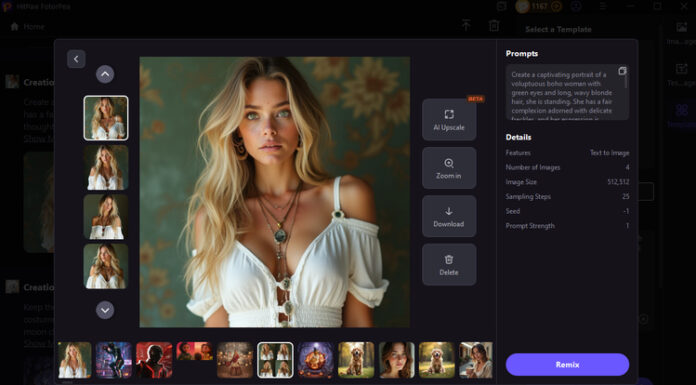Screen dimensions: 696x385
Task: Click the prompt box scrollbar
Action: coord(627,82)
